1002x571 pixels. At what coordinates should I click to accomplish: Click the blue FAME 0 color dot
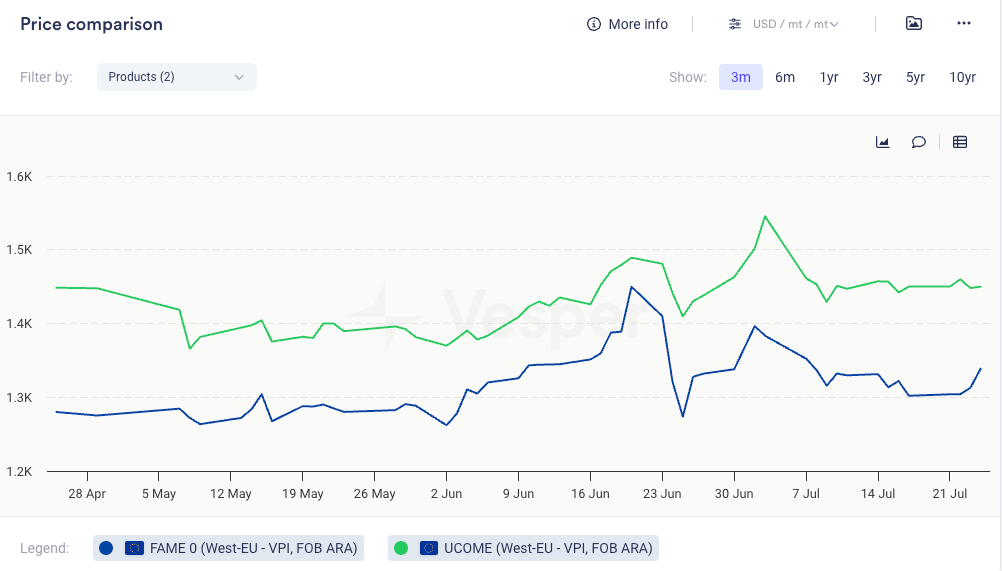click(x=107, y=548)
